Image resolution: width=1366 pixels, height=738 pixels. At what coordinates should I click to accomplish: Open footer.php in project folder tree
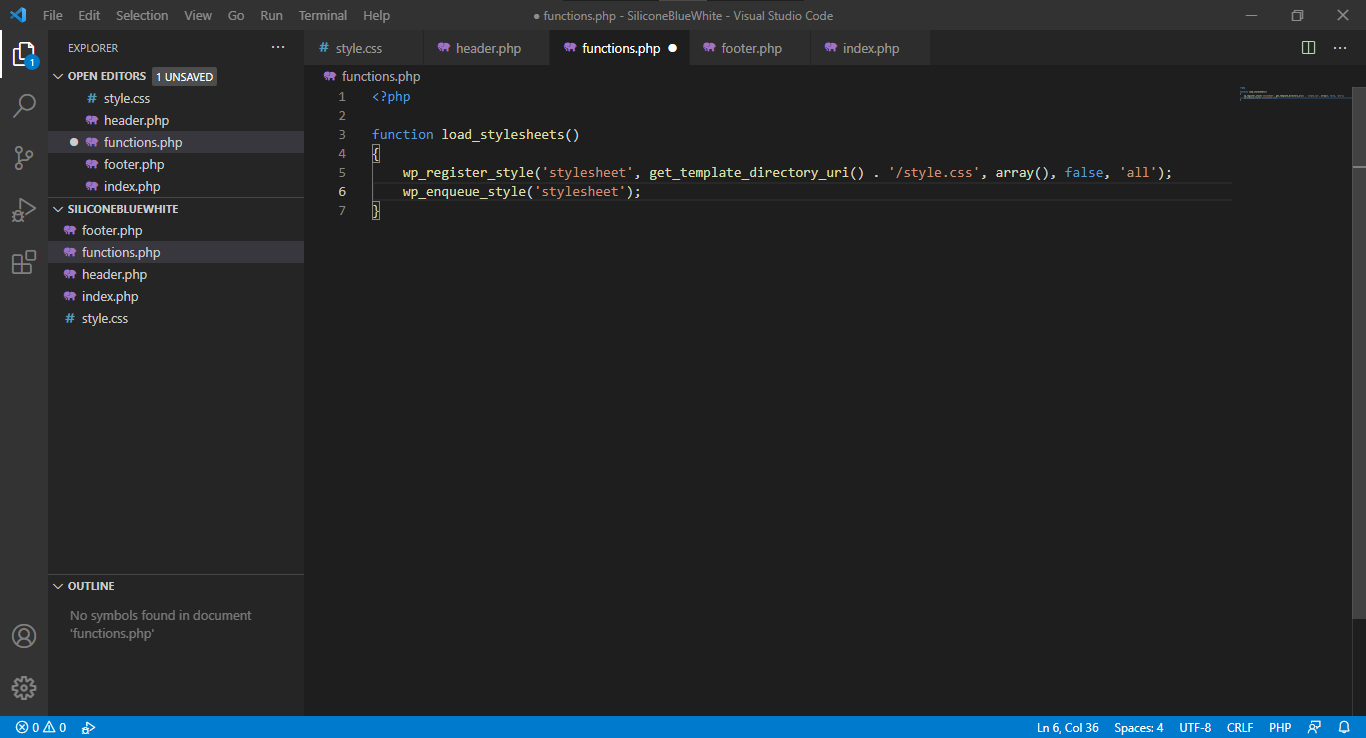click(176, 230)
